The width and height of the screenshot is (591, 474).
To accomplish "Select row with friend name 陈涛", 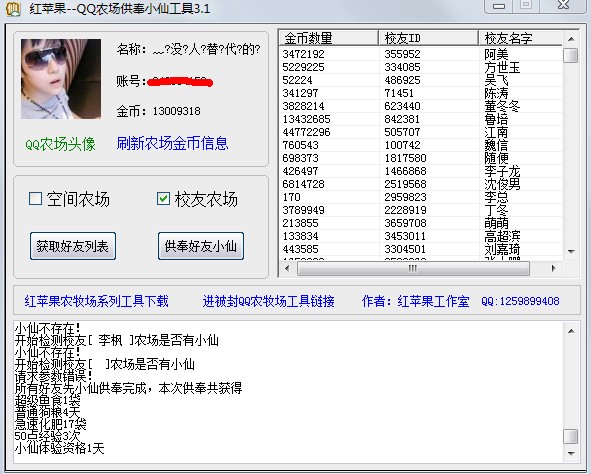I will click(421, 93).
